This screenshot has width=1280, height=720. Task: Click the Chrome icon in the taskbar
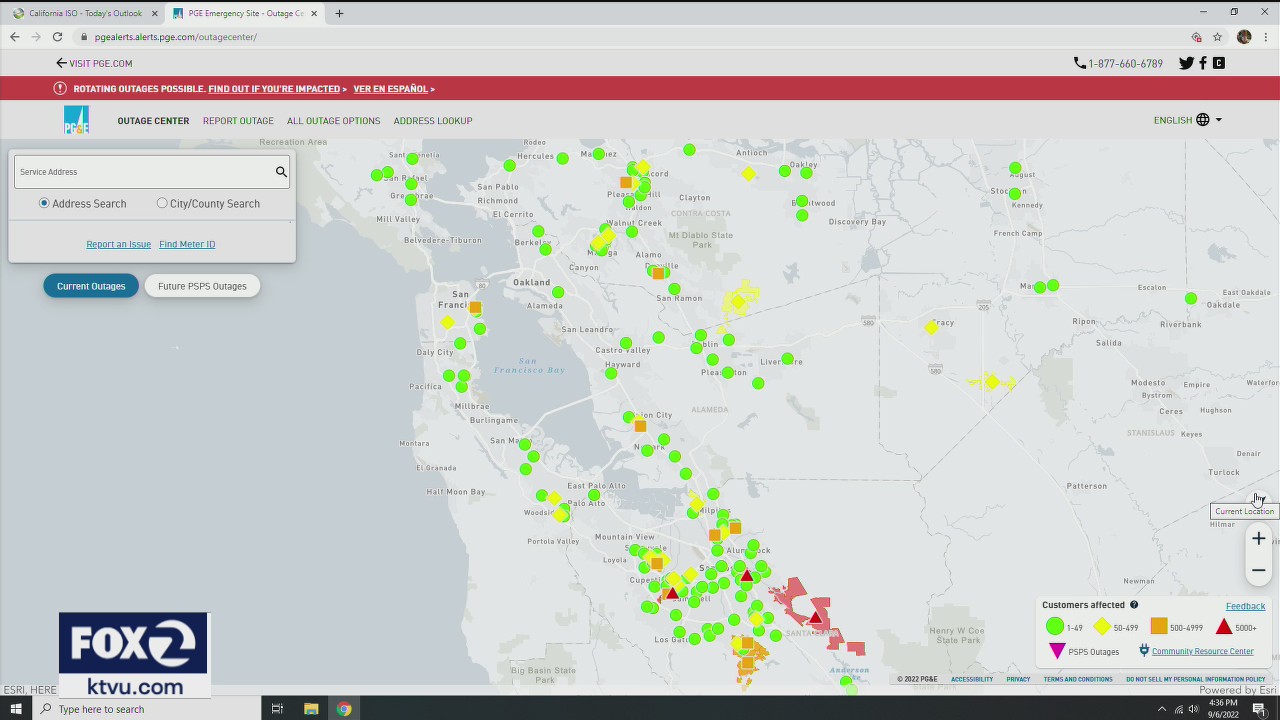(344, 709)
